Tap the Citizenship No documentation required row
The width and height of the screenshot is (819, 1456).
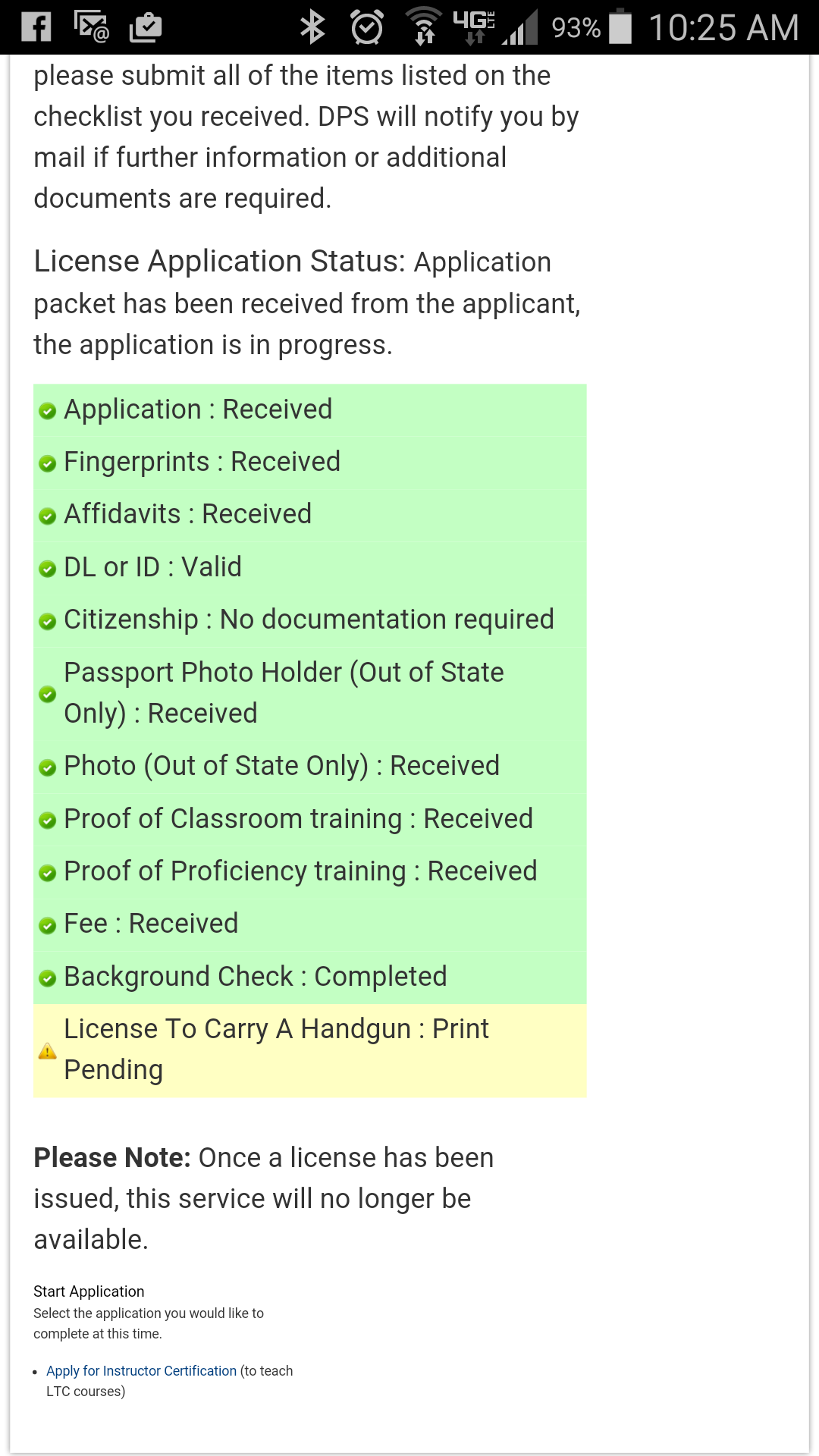coord(309,620)
